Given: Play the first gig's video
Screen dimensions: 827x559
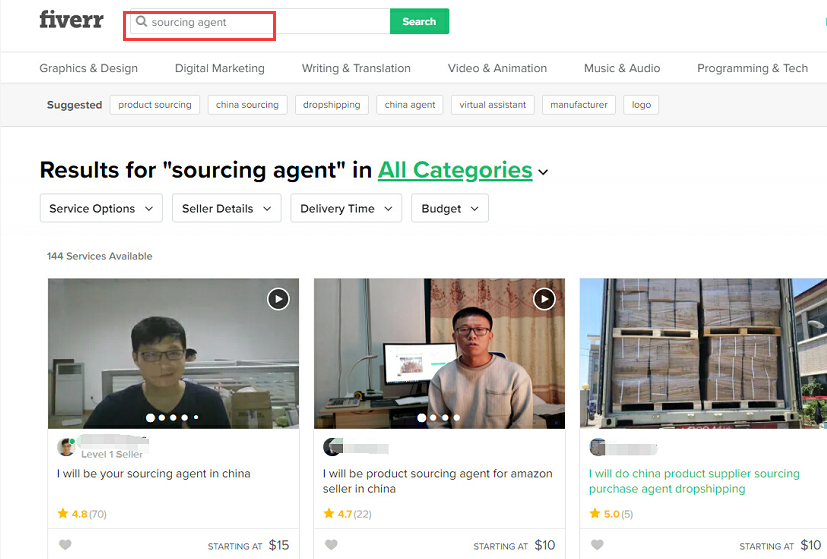Looking at the screenshot, I should [278, 298].
